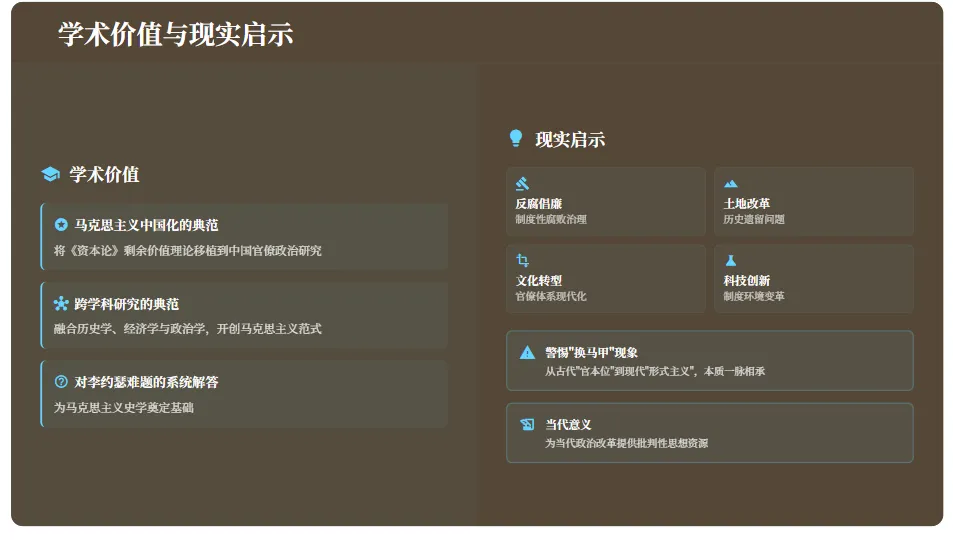Image resolution: width=953 pixels, height=540 pixels.
Task: Click the 土地改革 card title
Action: tap(746, 204)
